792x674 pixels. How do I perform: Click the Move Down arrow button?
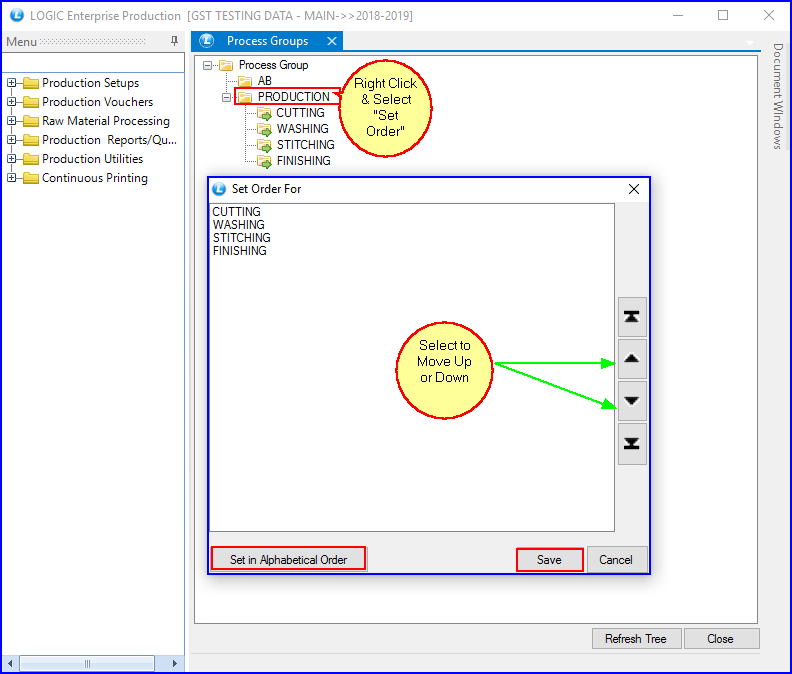point(632,401)
